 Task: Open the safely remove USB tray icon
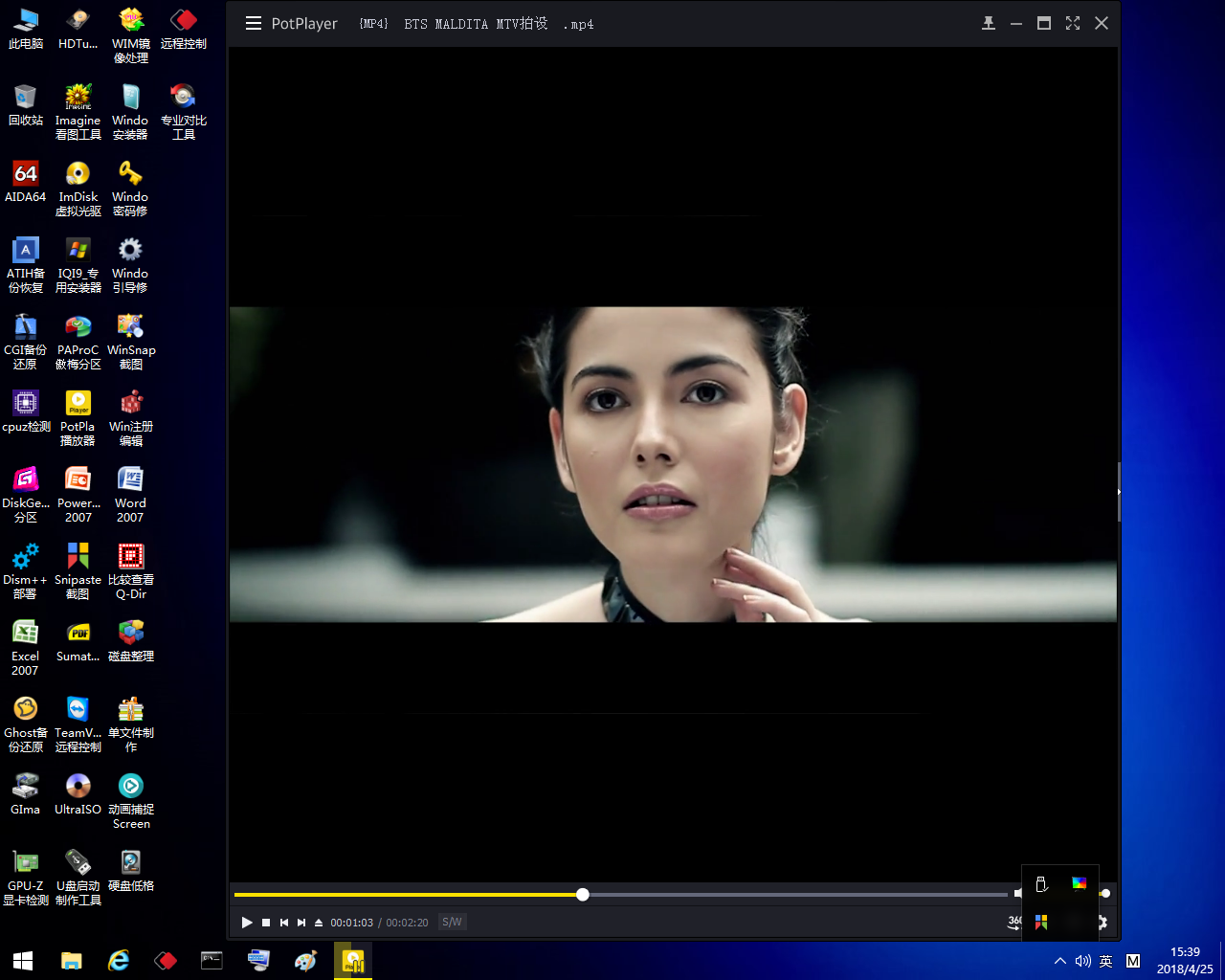click(1041, 884)
